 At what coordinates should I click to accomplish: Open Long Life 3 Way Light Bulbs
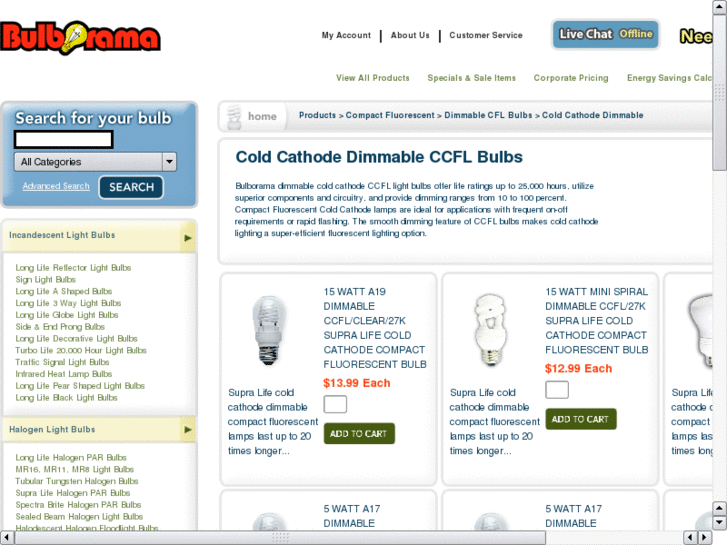coord(68,303)
